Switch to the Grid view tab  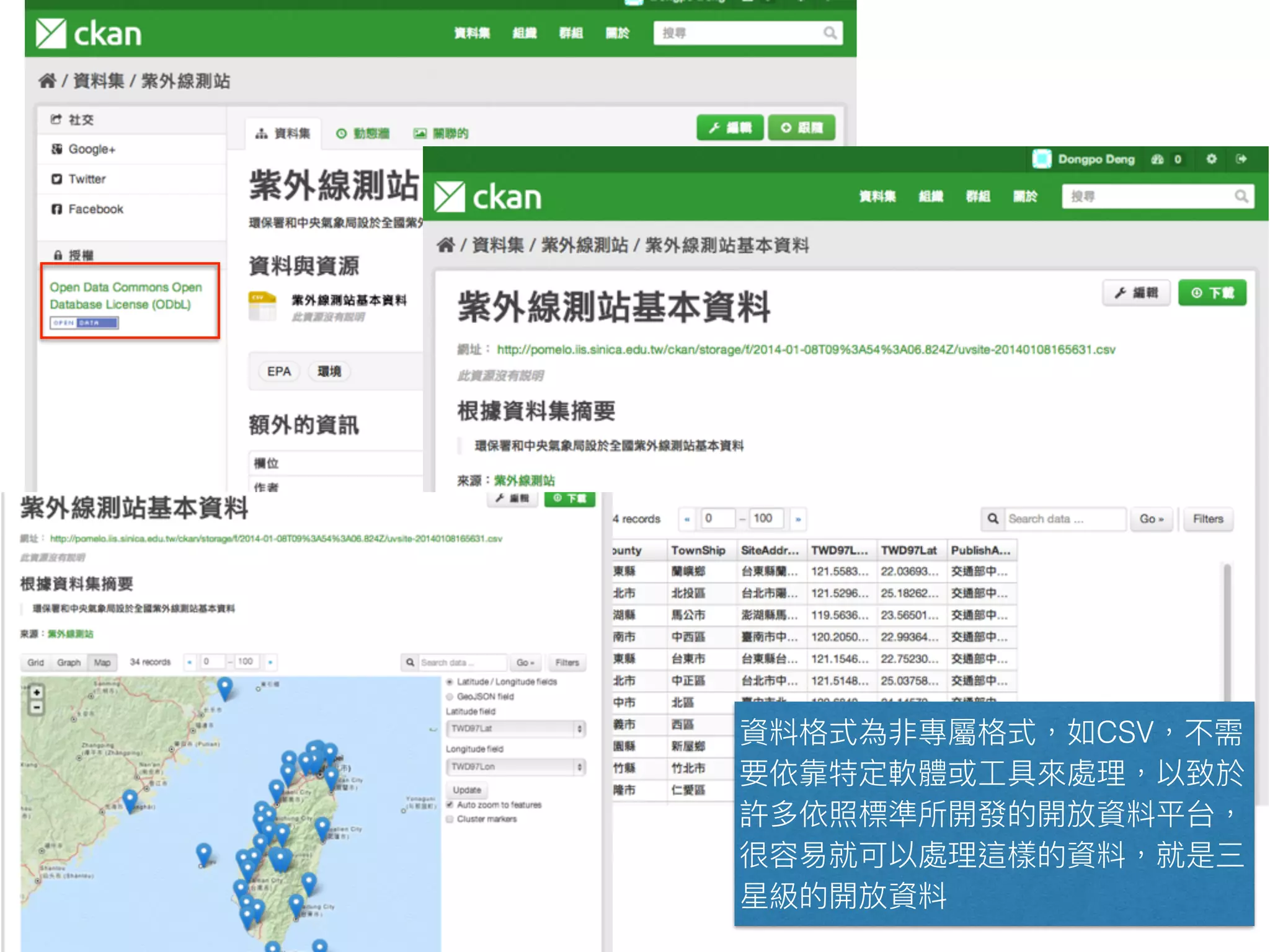tap(35, 663)
